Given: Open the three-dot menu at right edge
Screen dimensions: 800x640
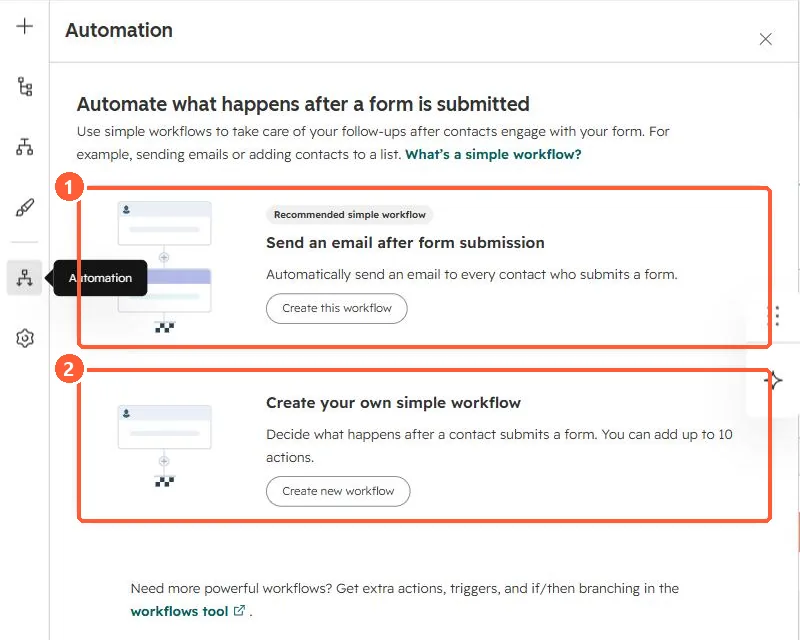Looking at the screenshot, I should click(x=777, y=316).
